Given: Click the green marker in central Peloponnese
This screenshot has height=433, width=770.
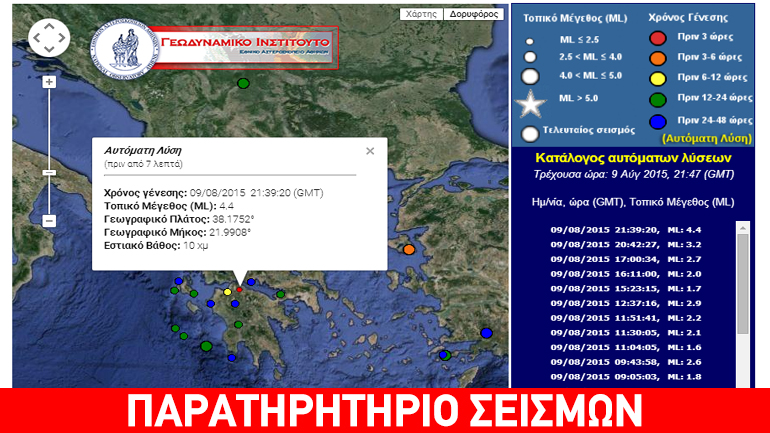Looking at the screenshot, I should [x=238, y=325].
